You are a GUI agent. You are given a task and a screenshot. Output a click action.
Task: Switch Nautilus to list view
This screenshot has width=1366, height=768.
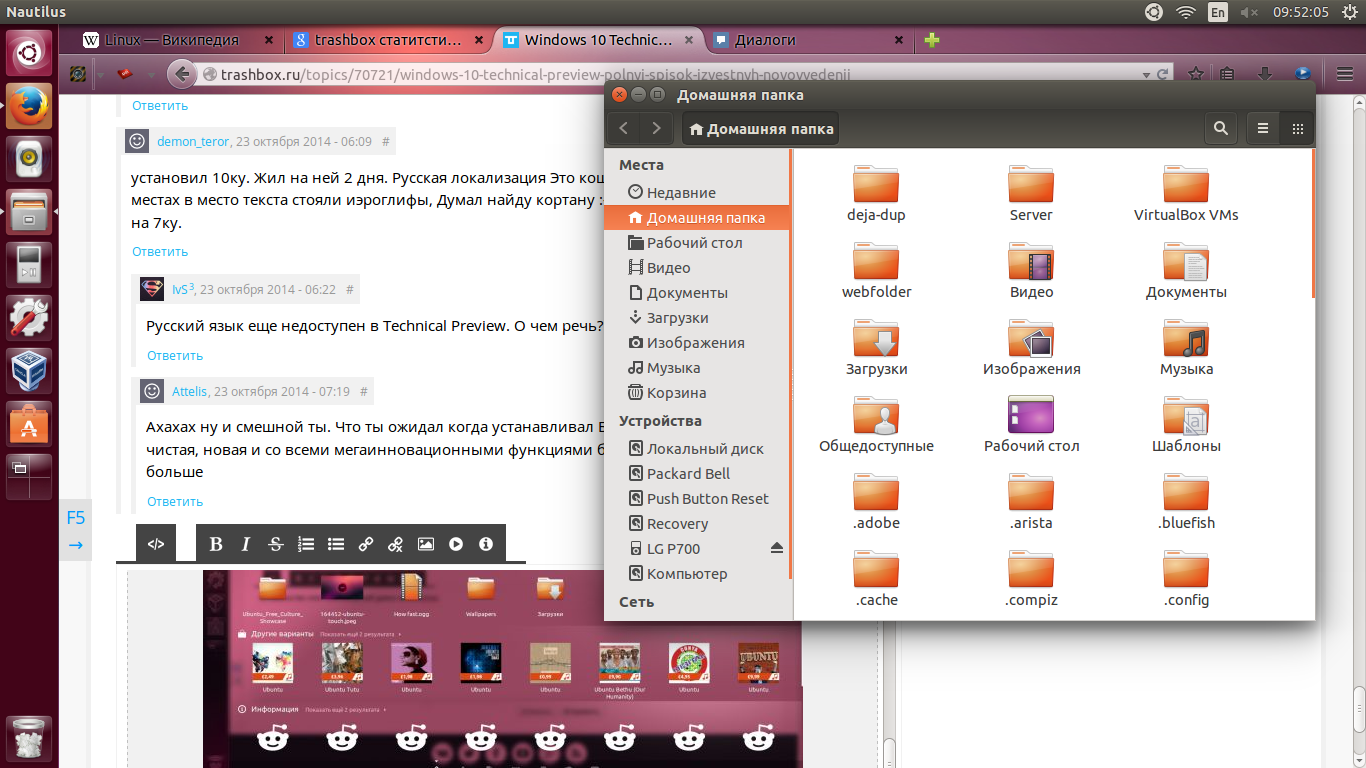pyautogui.click(x=1263, y=128)
